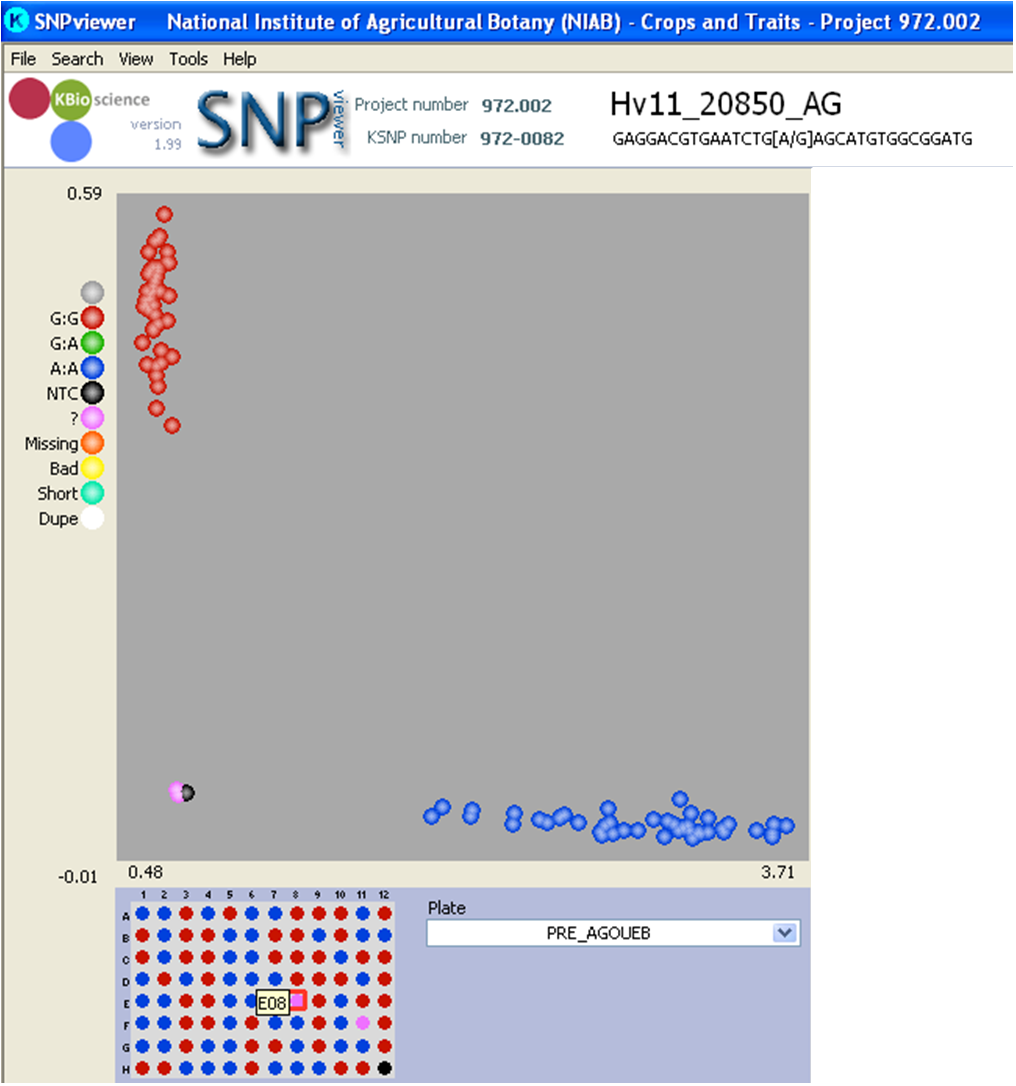Screen dimensions: 1016x1086
Task: Click project number value 972.002
Action: point(517,106)
